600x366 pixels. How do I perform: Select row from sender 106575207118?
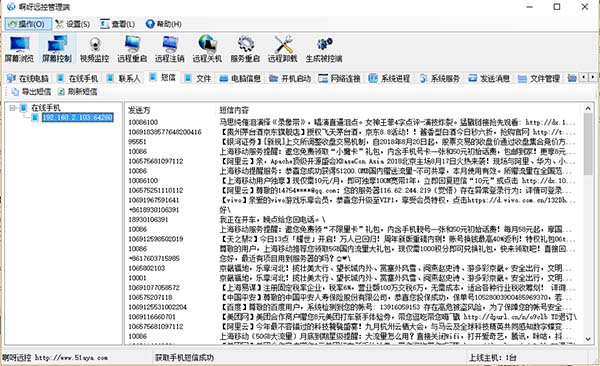351,297
